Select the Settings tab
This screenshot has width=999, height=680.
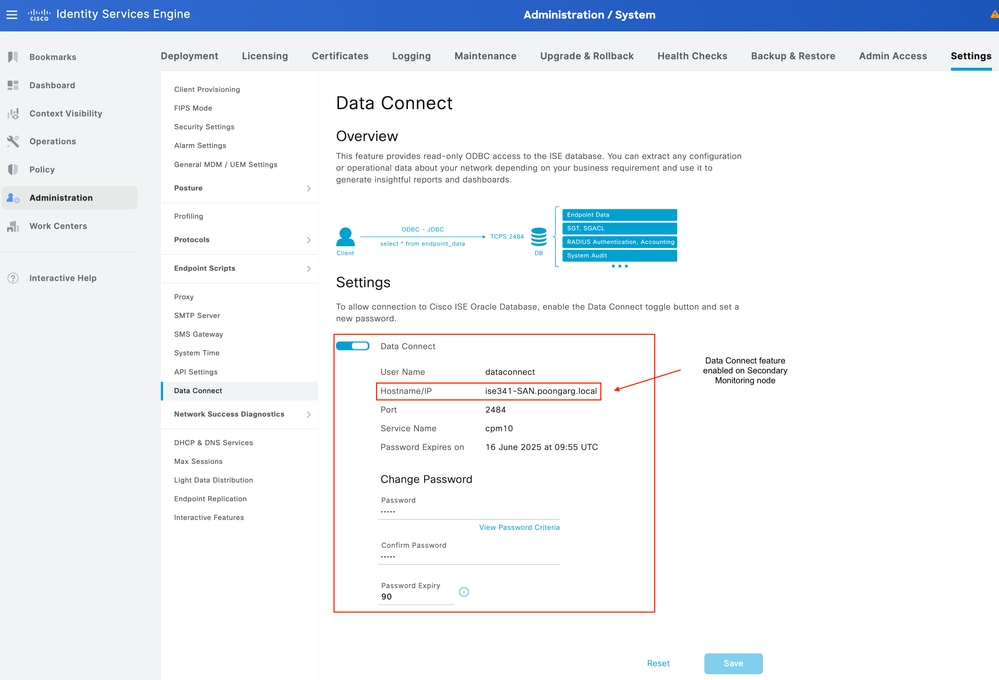pyautogui.click(x=970, y=56)
